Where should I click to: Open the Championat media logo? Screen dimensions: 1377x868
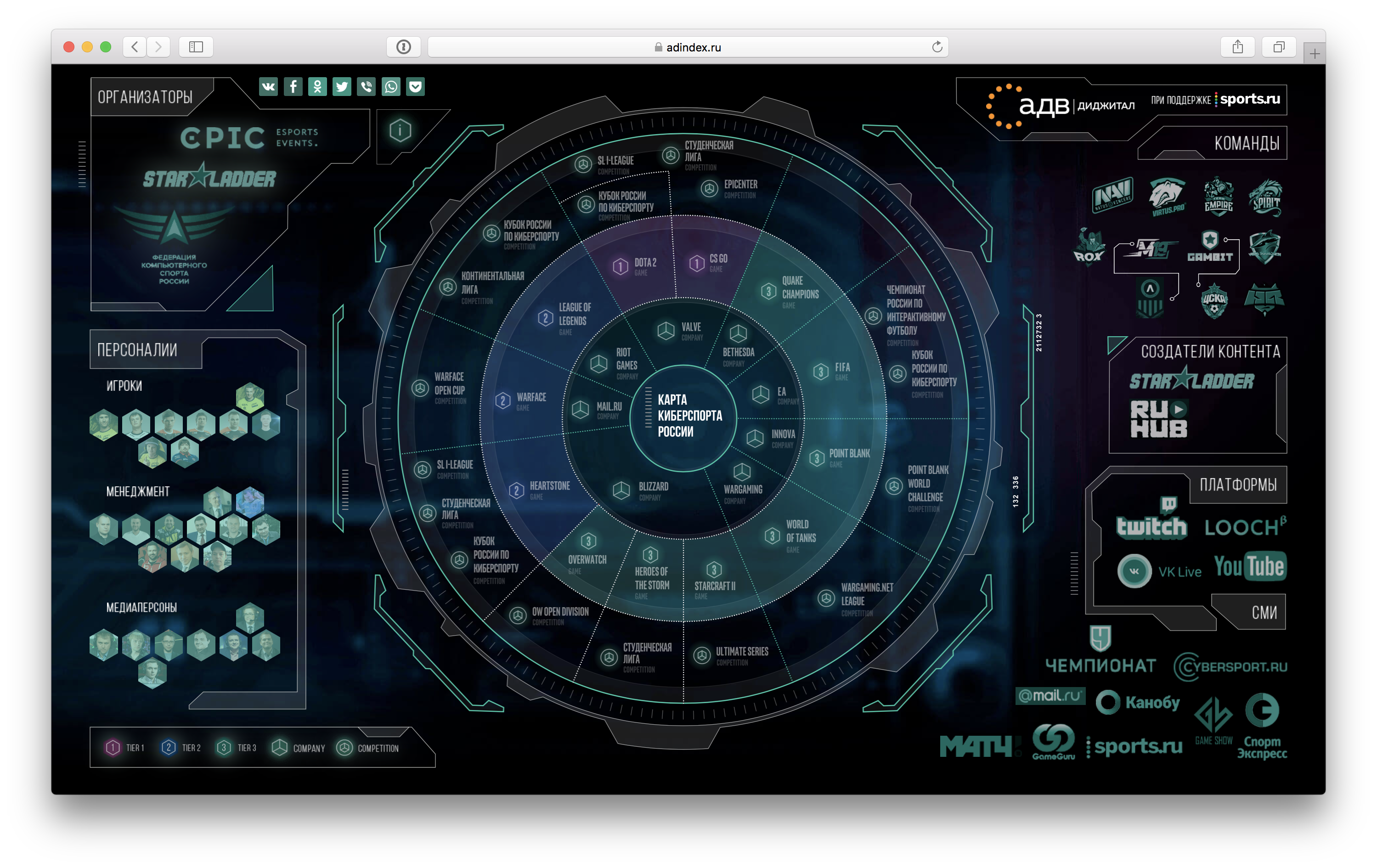[x=1100, y=650]
